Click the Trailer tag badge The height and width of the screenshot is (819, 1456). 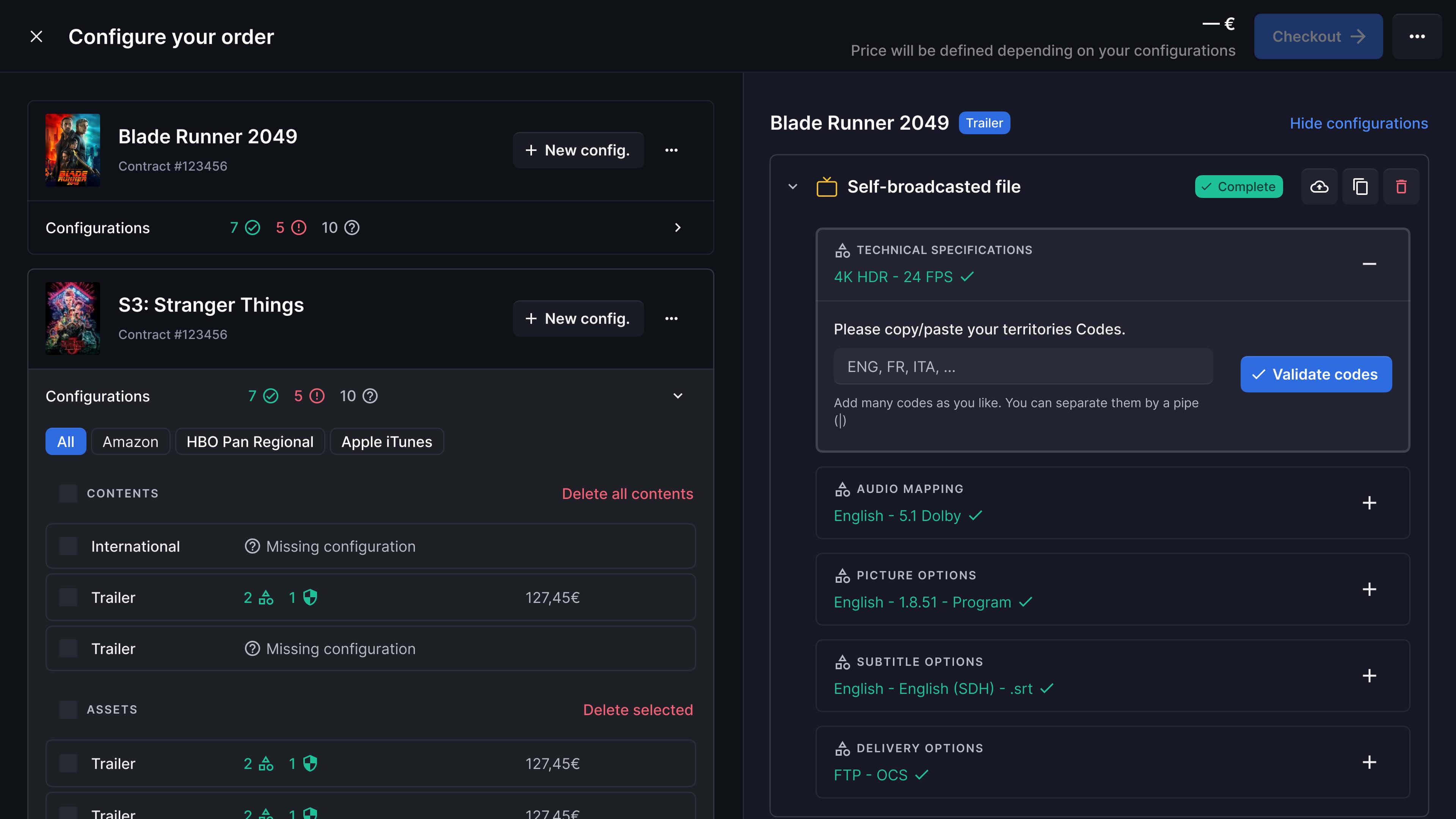[984, 123]
